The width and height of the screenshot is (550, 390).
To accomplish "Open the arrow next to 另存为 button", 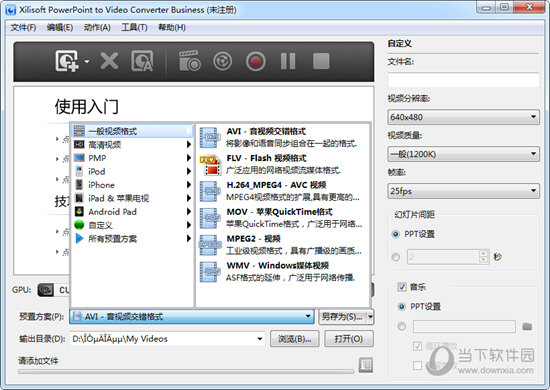I will (370, 317).
